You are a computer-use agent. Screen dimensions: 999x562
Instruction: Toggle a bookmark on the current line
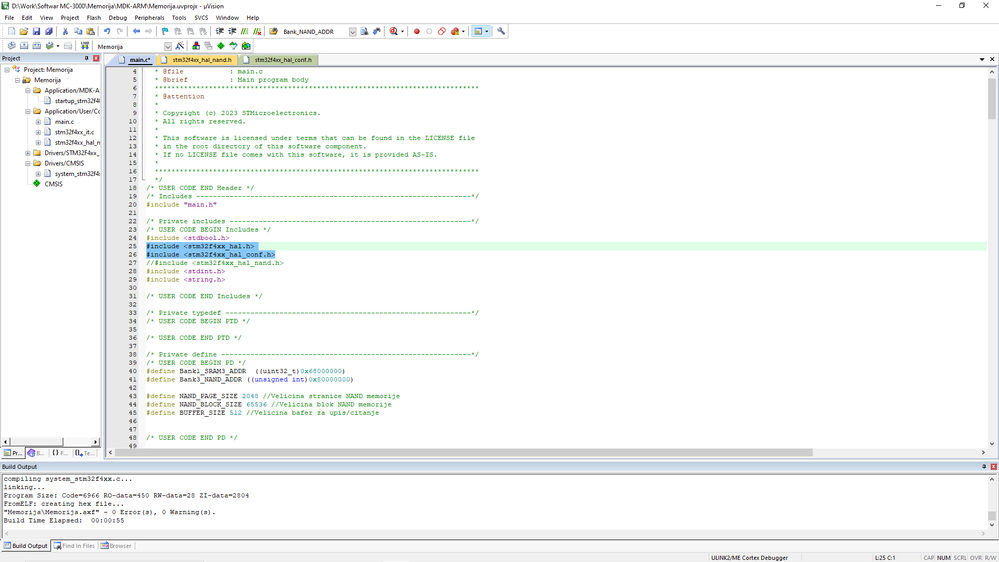[x=165, y=31]
